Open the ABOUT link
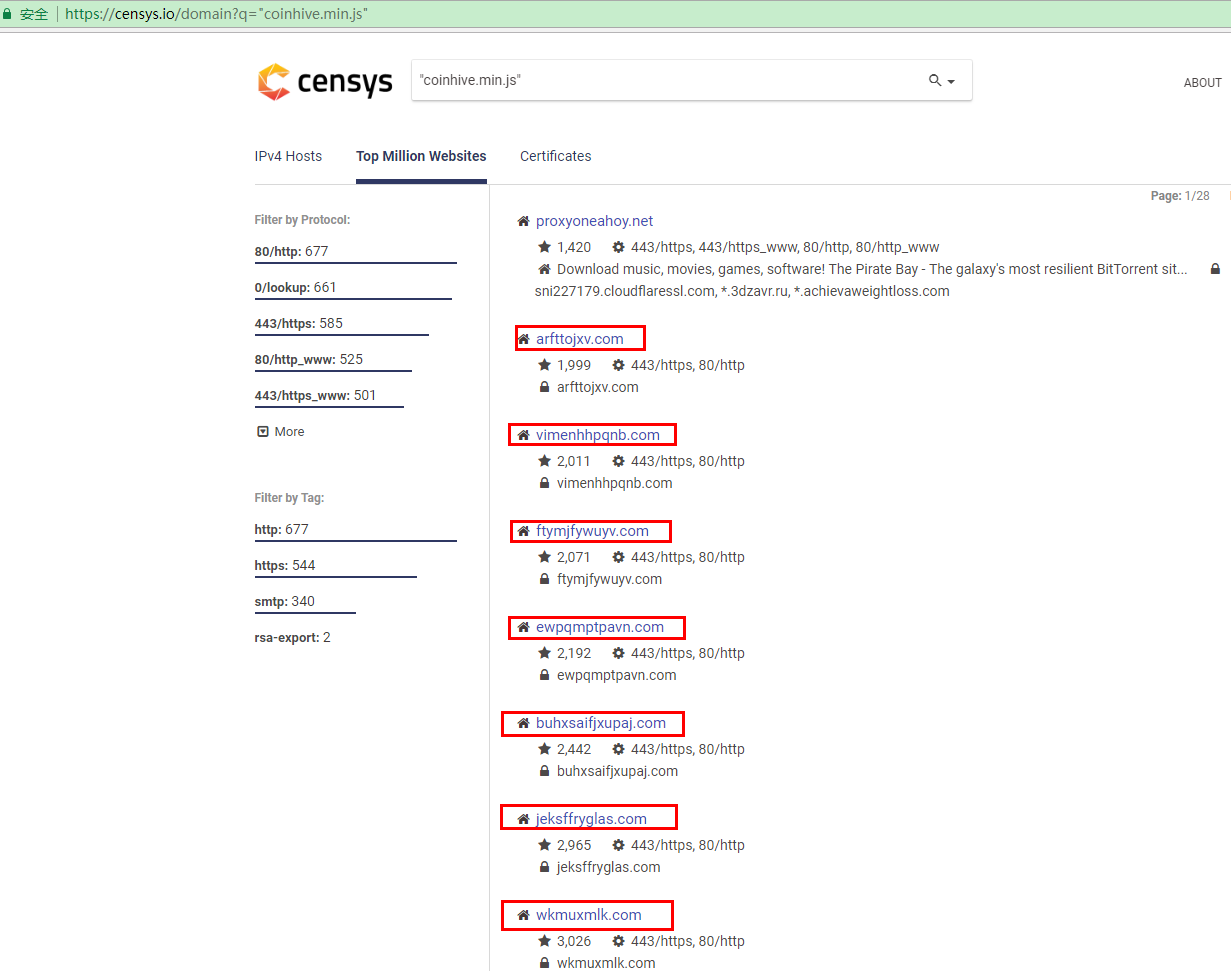The image size is (1231, 971). 1203,83
